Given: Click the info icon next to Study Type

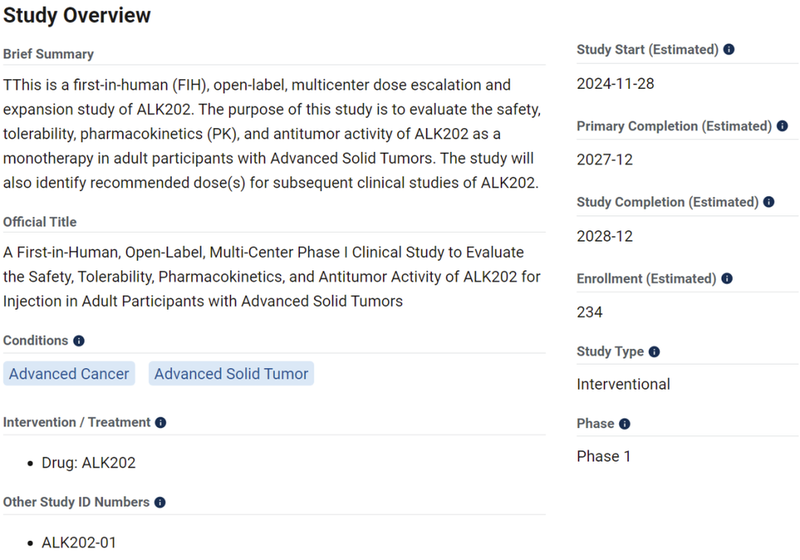Looking at the screenshot, I should coord(654,352).
